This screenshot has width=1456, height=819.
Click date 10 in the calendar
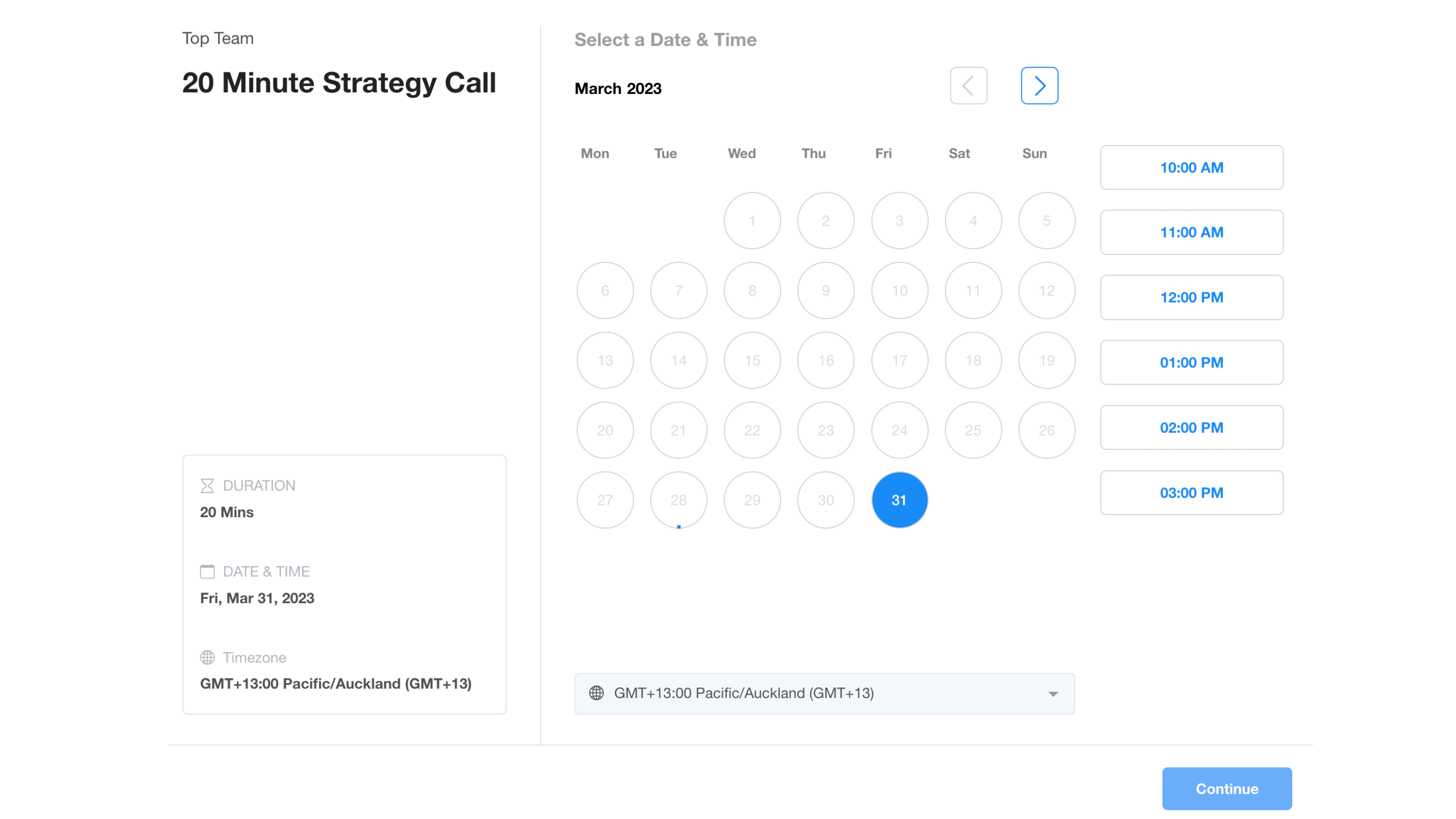899,291
